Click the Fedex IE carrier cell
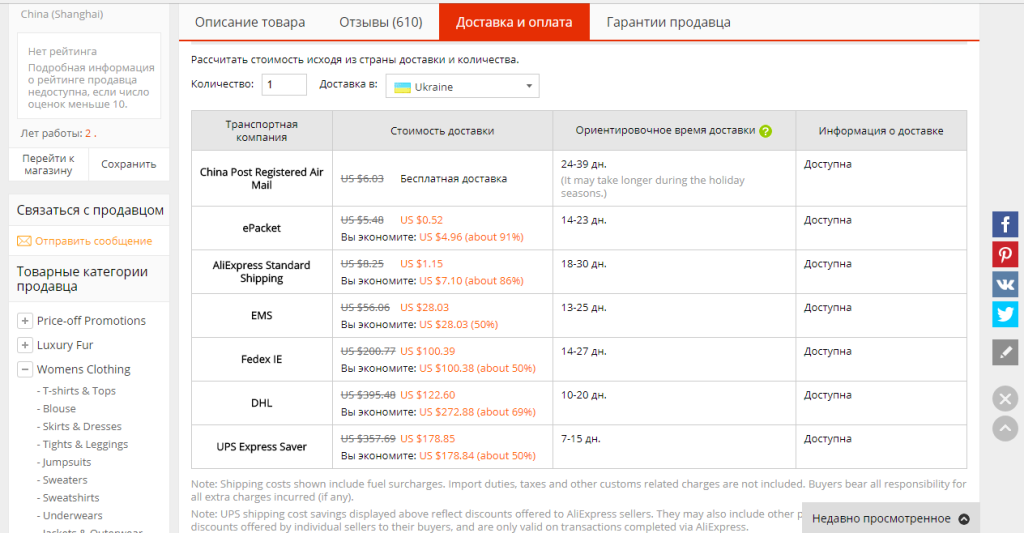Viewport: 1024px width, 533px height. click(x=262, y=359)
